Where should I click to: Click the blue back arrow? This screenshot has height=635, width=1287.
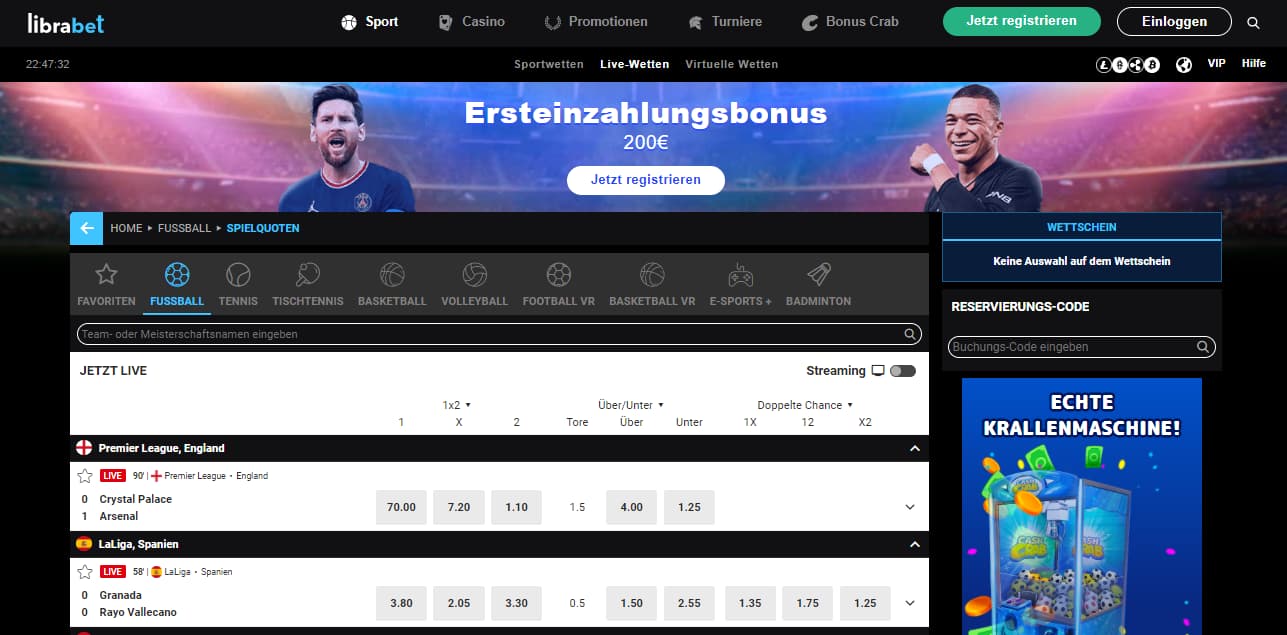tap(87, 228)
